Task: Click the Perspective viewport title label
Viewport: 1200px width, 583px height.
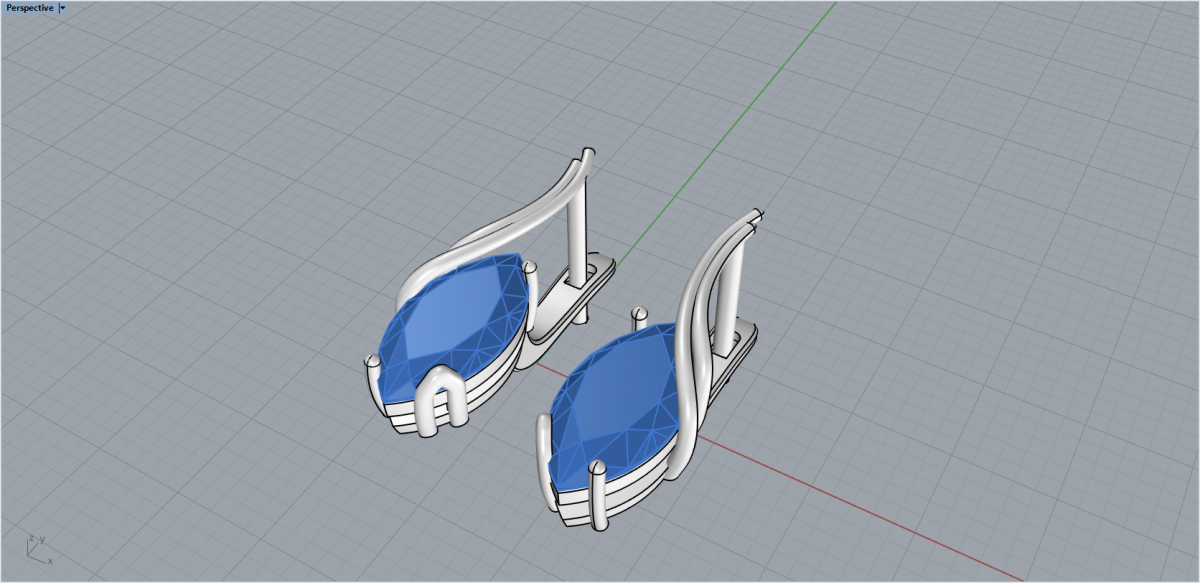Action: pyautogui.click(x=30, y=8)
